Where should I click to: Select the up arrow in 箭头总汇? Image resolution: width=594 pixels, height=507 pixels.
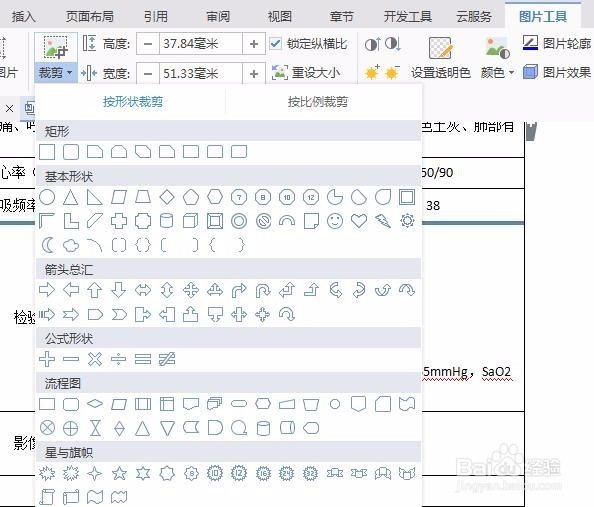tap(95, 290)
